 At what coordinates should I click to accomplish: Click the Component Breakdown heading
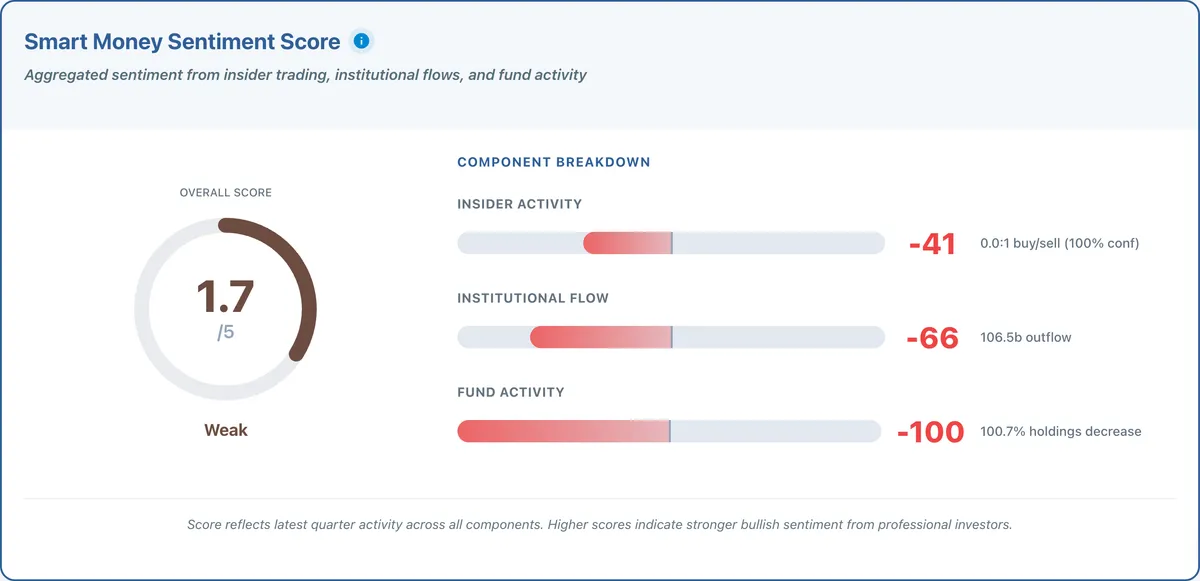554,162
